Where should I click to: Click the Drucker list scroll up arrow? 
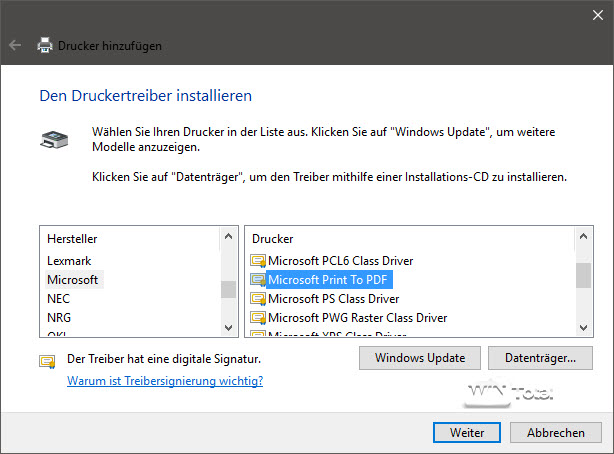click(583, 237)
